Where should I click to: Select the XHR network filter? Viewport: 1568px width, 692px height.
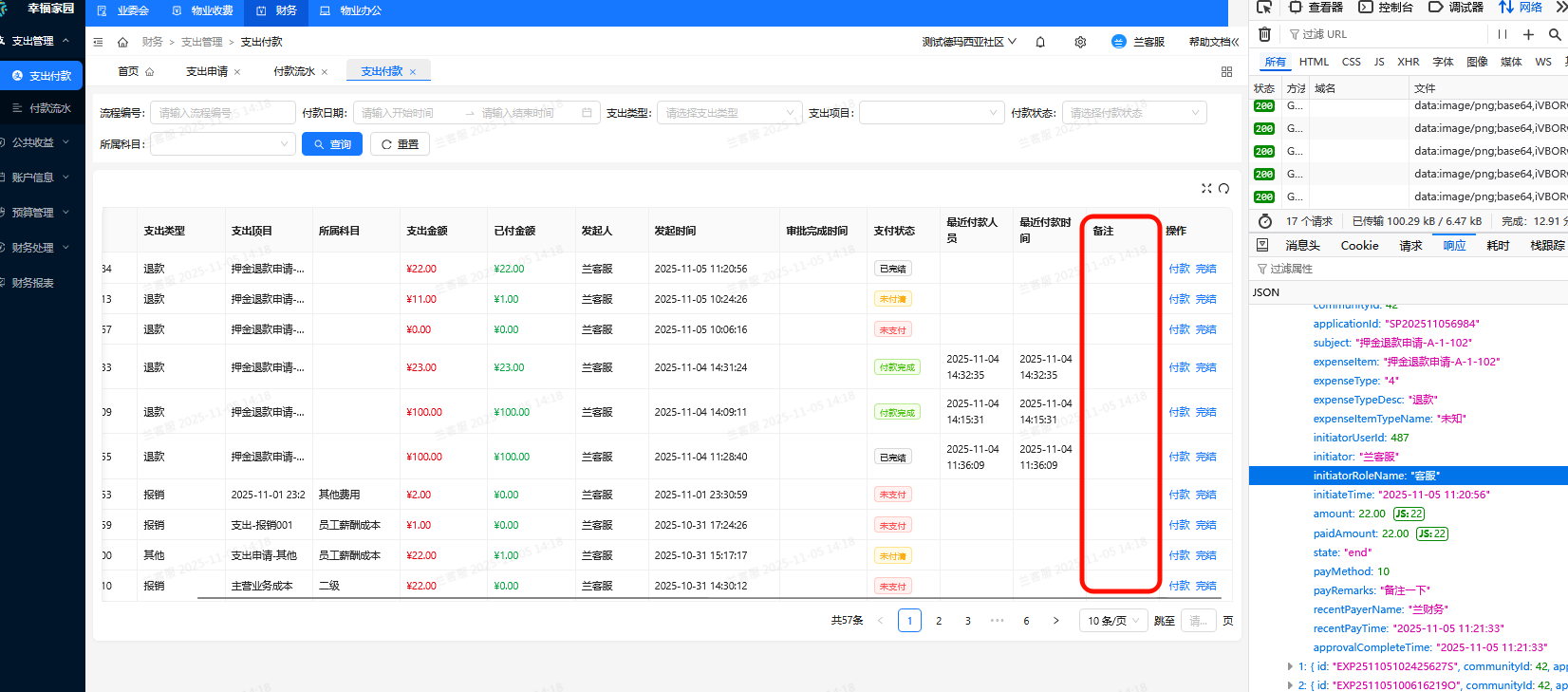1408,62
